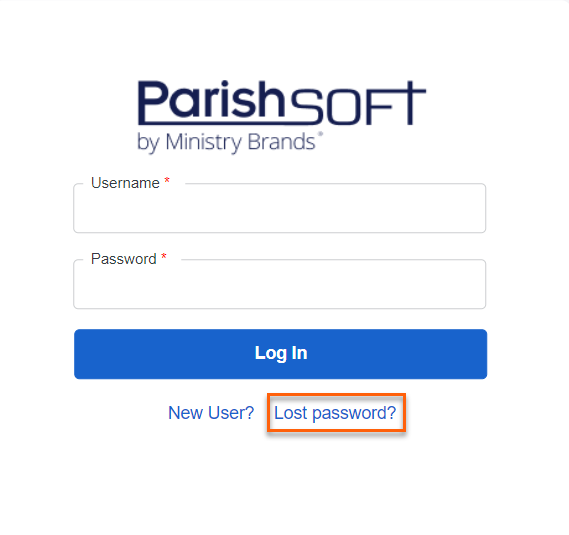Select the Username field label
The height and width of the screenshot is (535, 569).
(x=125, y=183)
